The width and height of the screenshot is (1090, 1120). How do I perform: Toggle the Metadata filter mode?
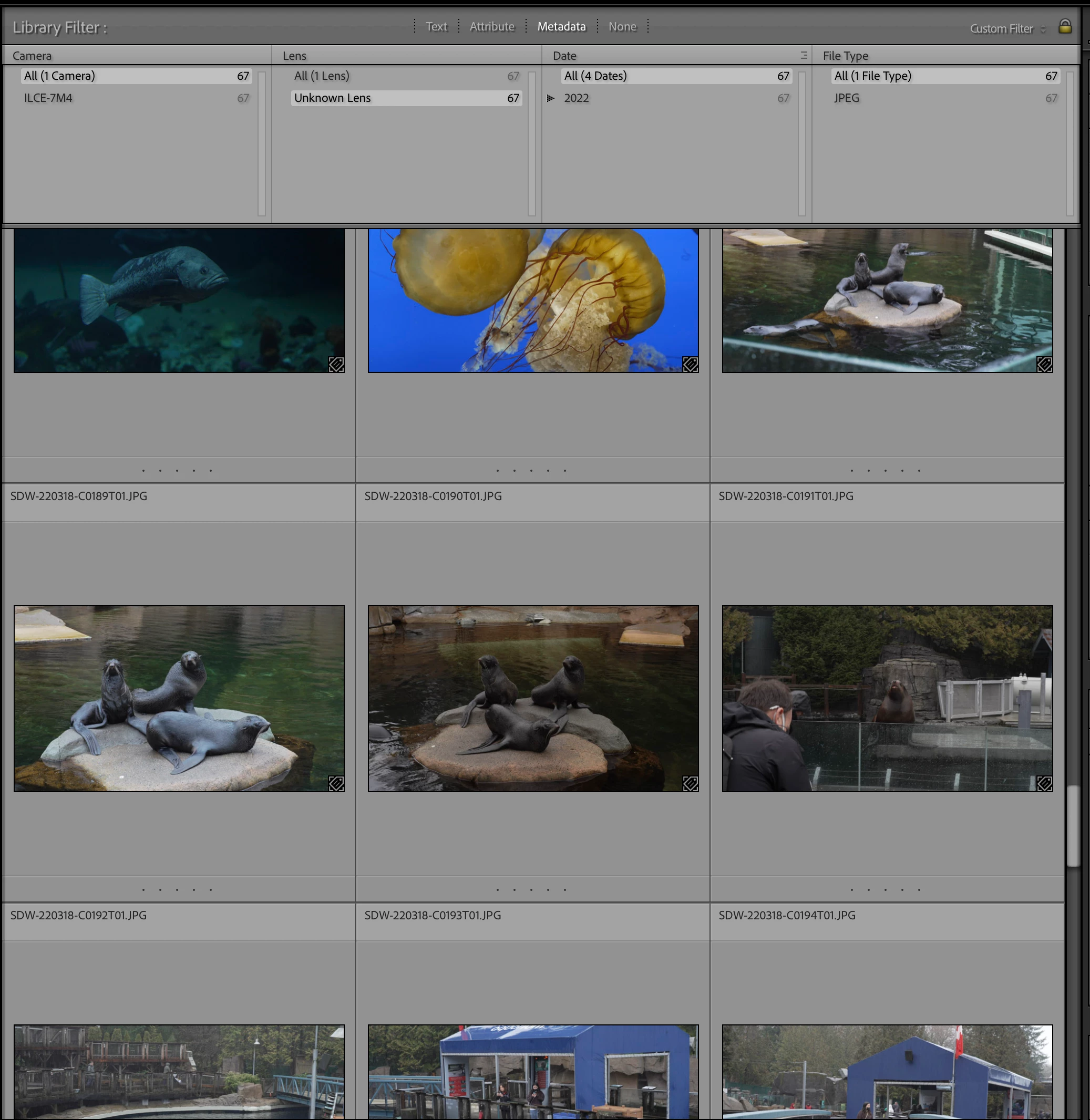561,26
